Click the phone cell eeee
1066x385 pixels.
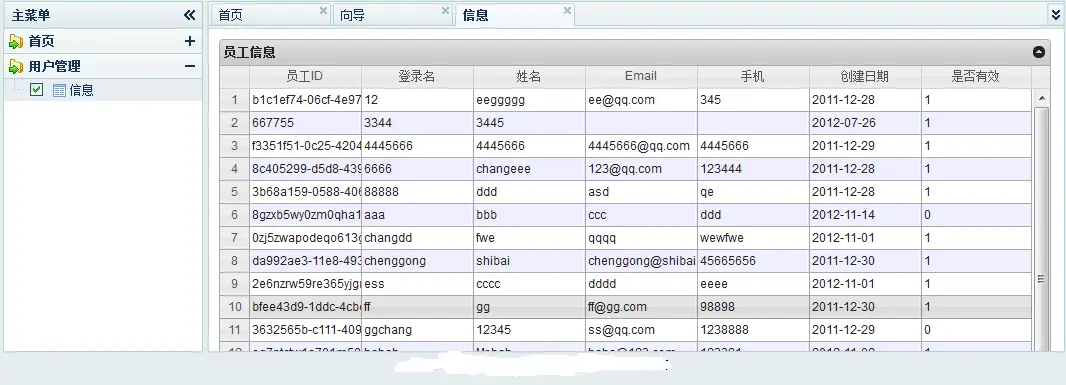pos(753,284)
